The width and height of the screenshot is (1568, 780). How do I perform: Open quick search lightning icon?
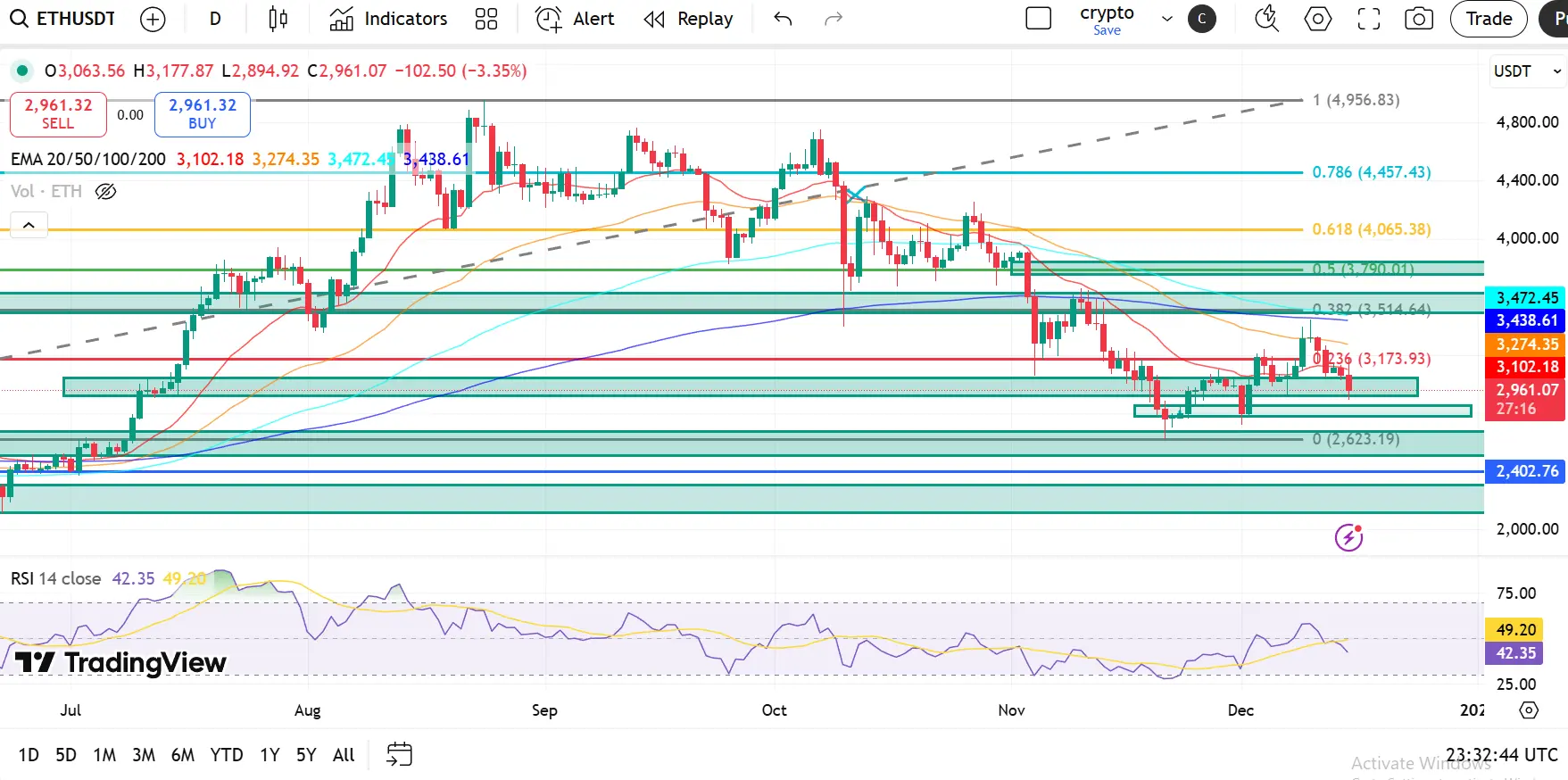click(x=1266, y=19)
